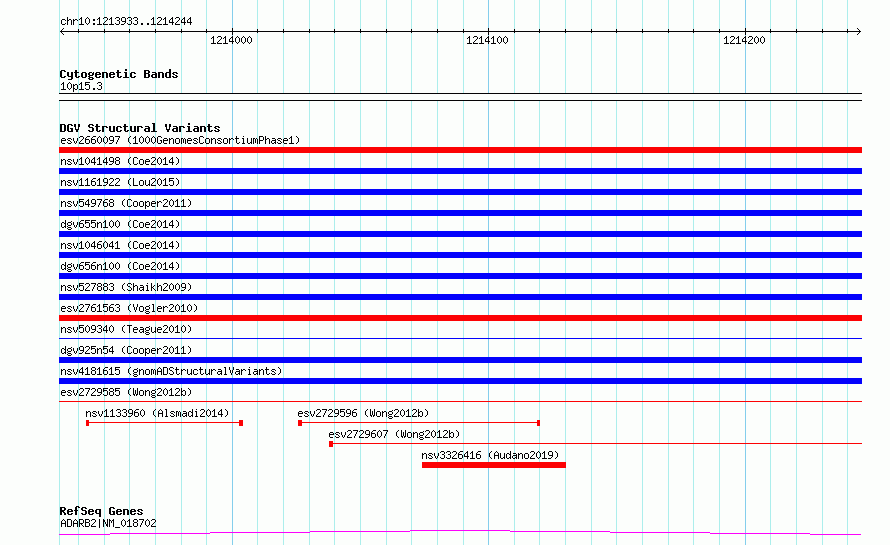Click the thin esv2729585 red line
Viewport: 890px width, 545px height.
tap(460, 402)
